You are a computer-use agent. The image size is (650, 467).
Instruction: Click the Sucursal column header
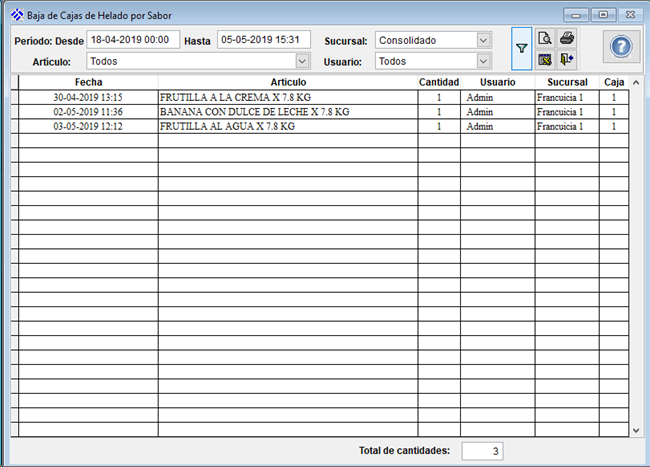coord(566,82)
